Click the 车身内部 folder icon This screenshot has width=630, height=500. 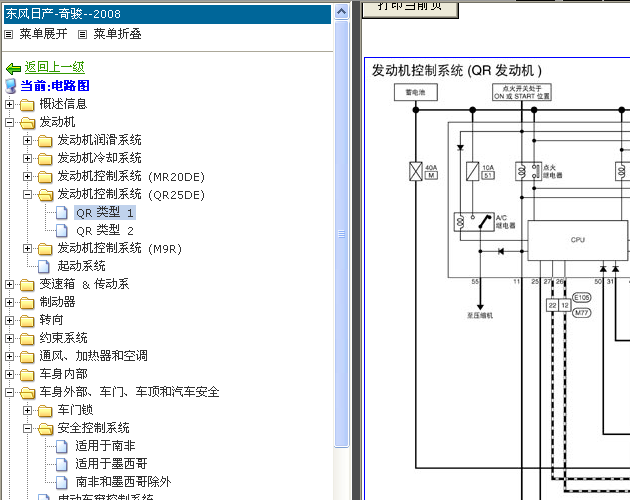pyautogui.click(x=27, y=375)
